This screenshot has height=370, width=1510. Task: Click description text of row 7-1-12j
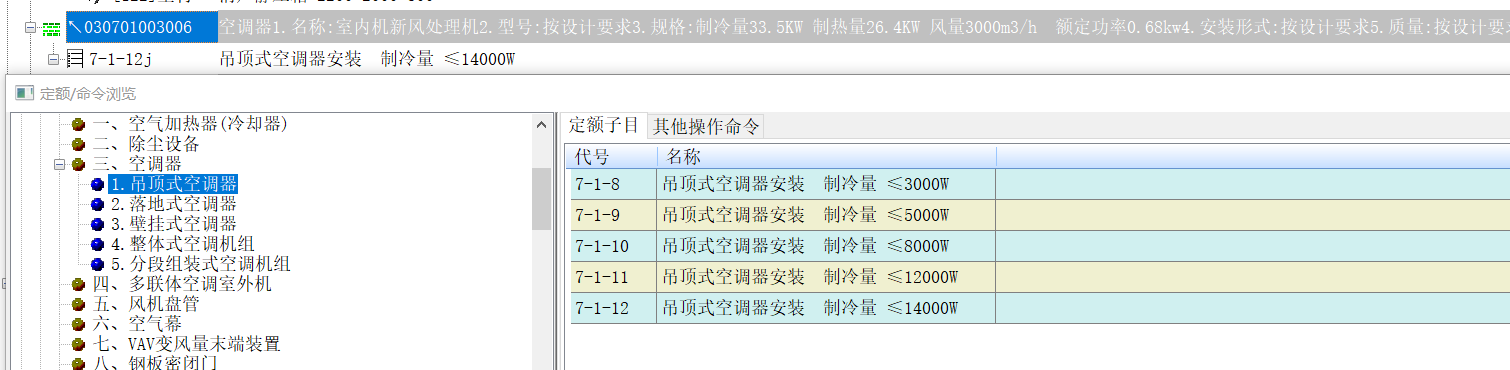(367, 60)
